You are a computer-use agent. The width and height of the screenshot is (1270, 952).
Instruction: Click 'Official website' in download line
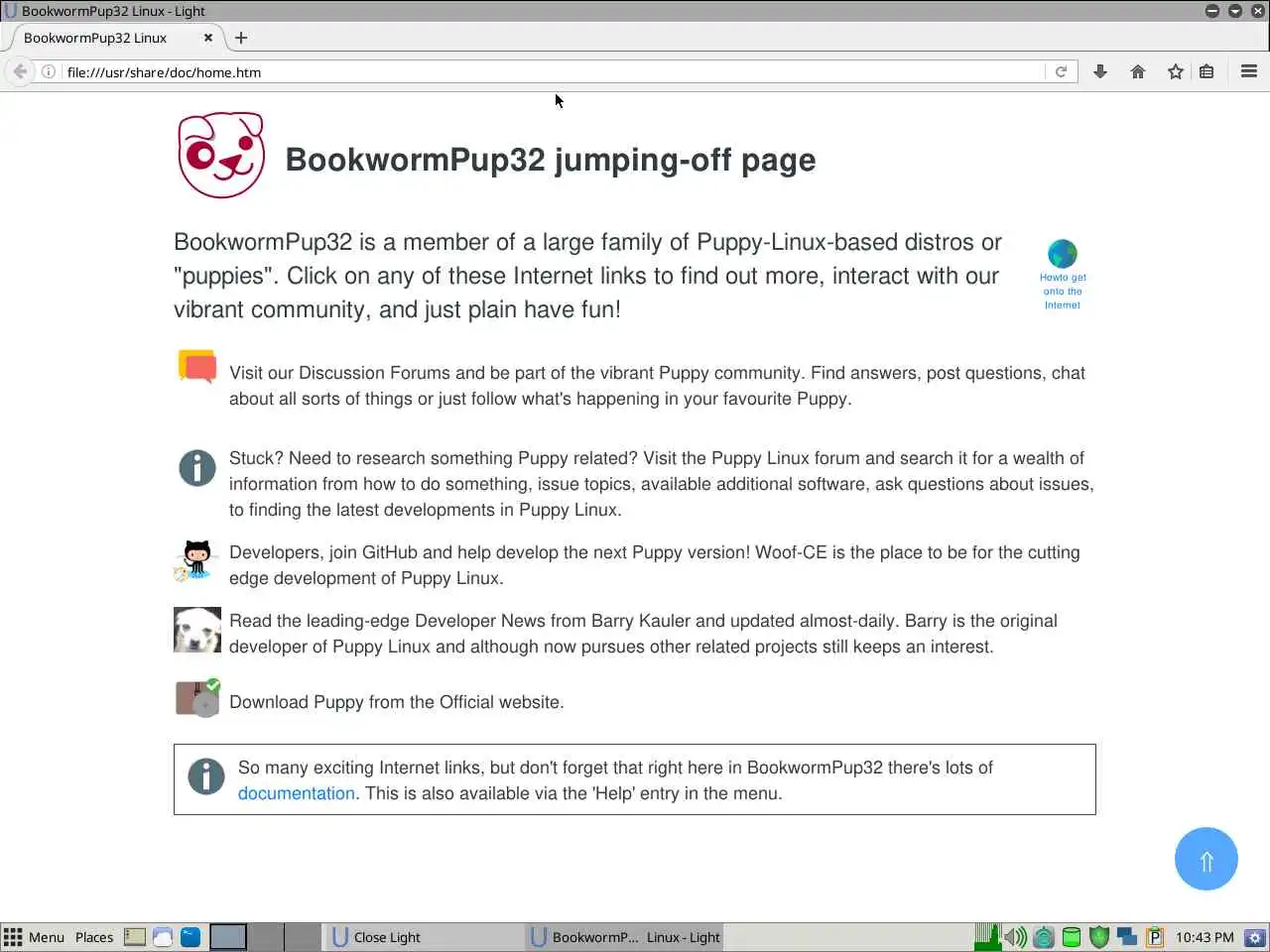pos(499,702)
